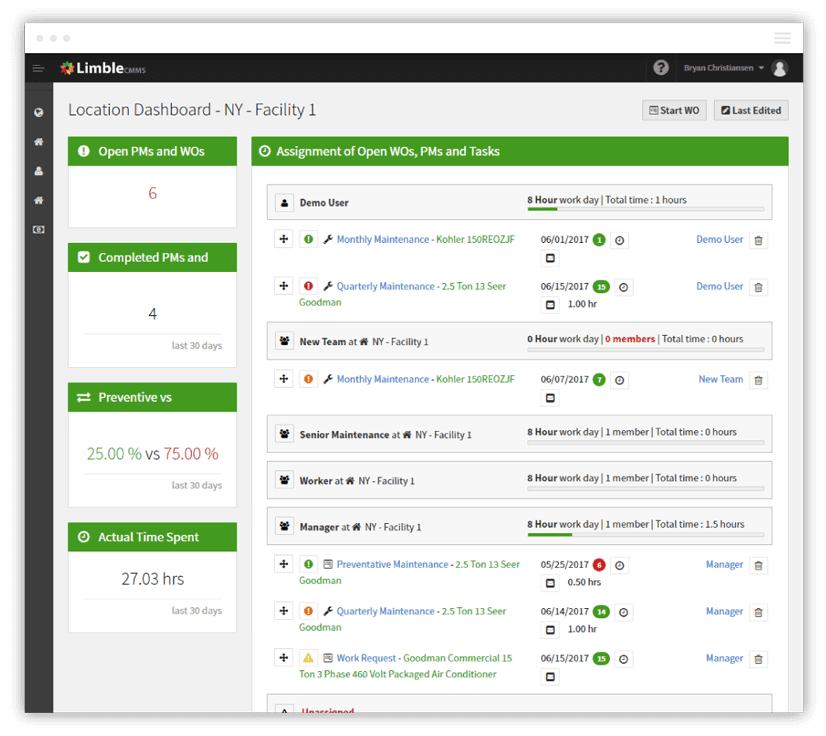Image resolution: width=826 pixels, height=736 pixels.
Task: Click the calendar icon below the 06/15/2017 date
Action: (x=551, y=304)
